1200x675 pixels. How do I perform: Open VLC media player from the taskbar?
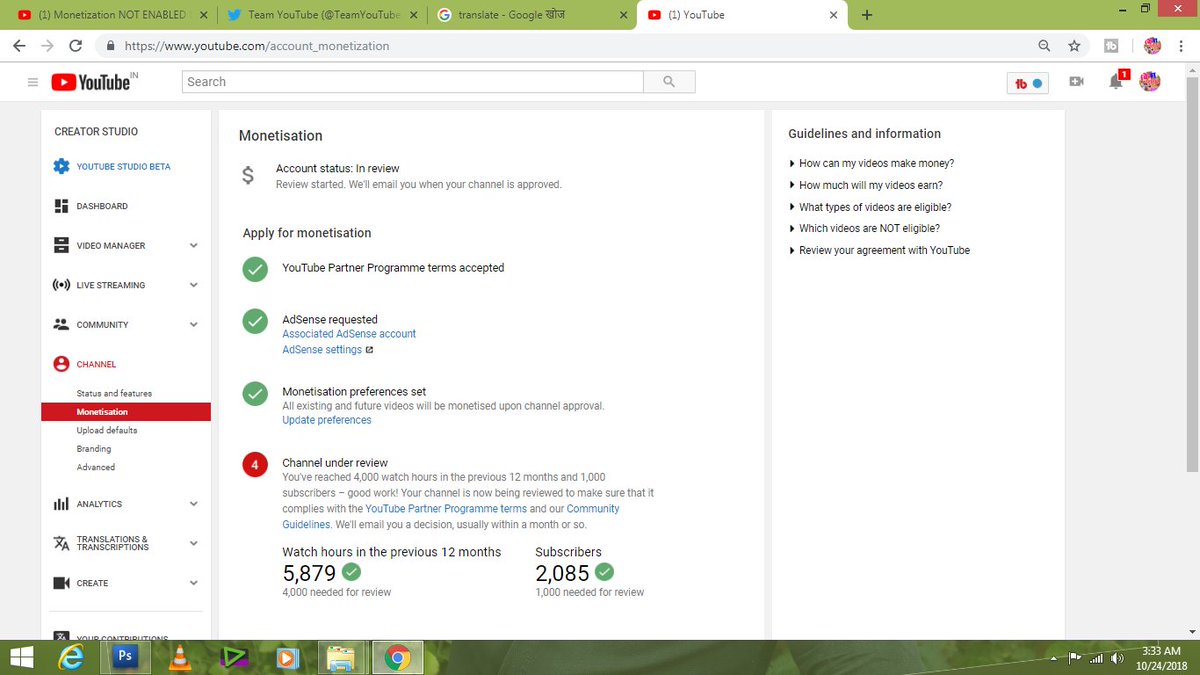pos(180,657)
